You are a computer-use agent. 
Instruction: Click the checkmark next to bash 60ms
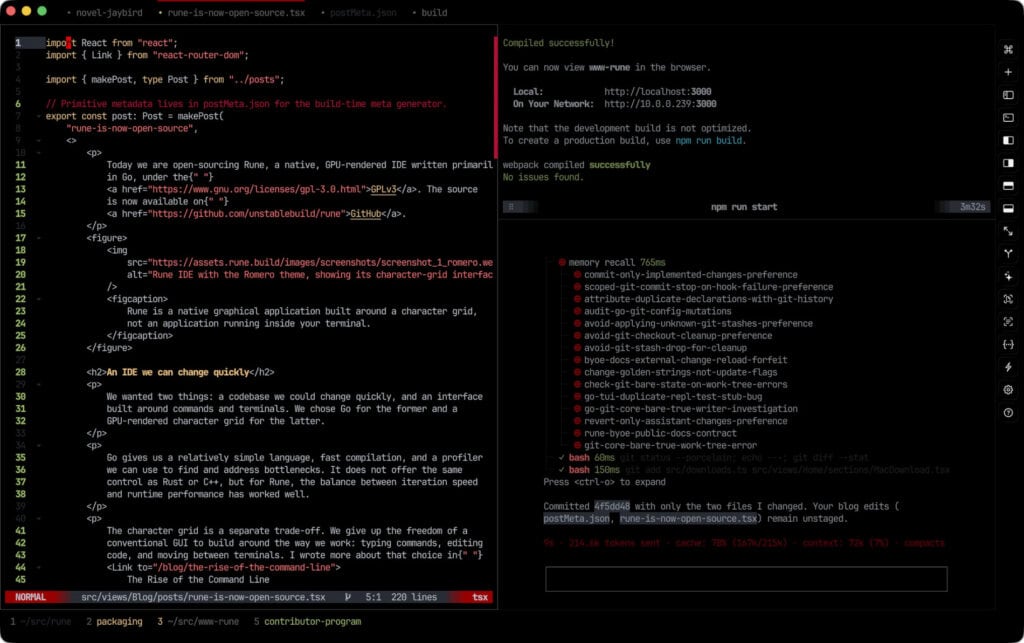pos(561,458)
